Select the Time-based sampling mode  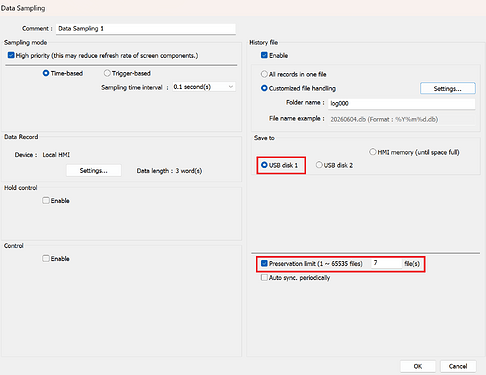[x=46, y=73]
